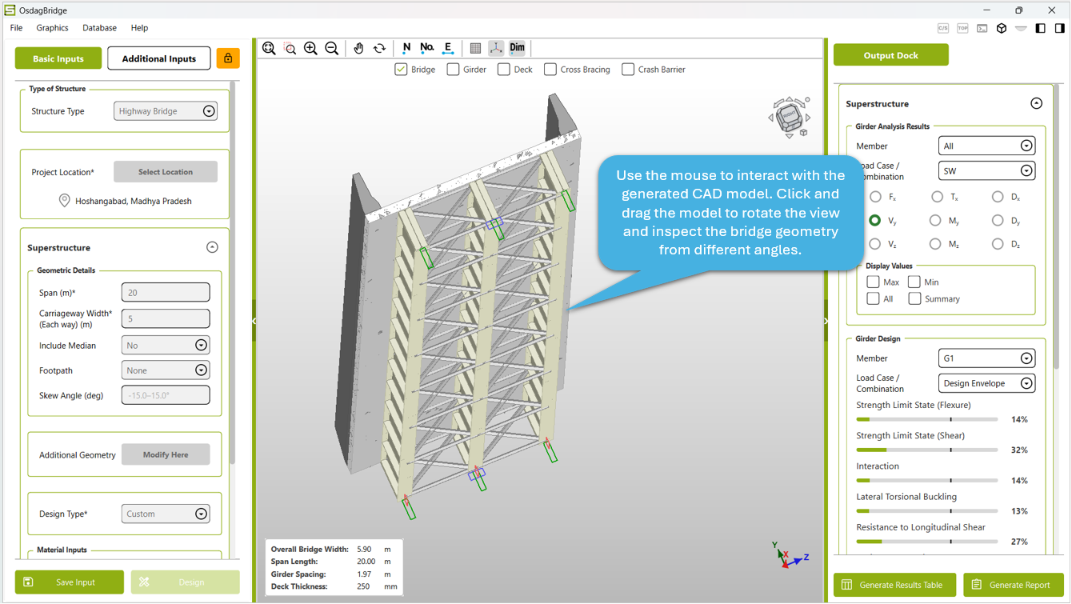
Task: Click the TOP view icon
Action: tap(962, 28)
